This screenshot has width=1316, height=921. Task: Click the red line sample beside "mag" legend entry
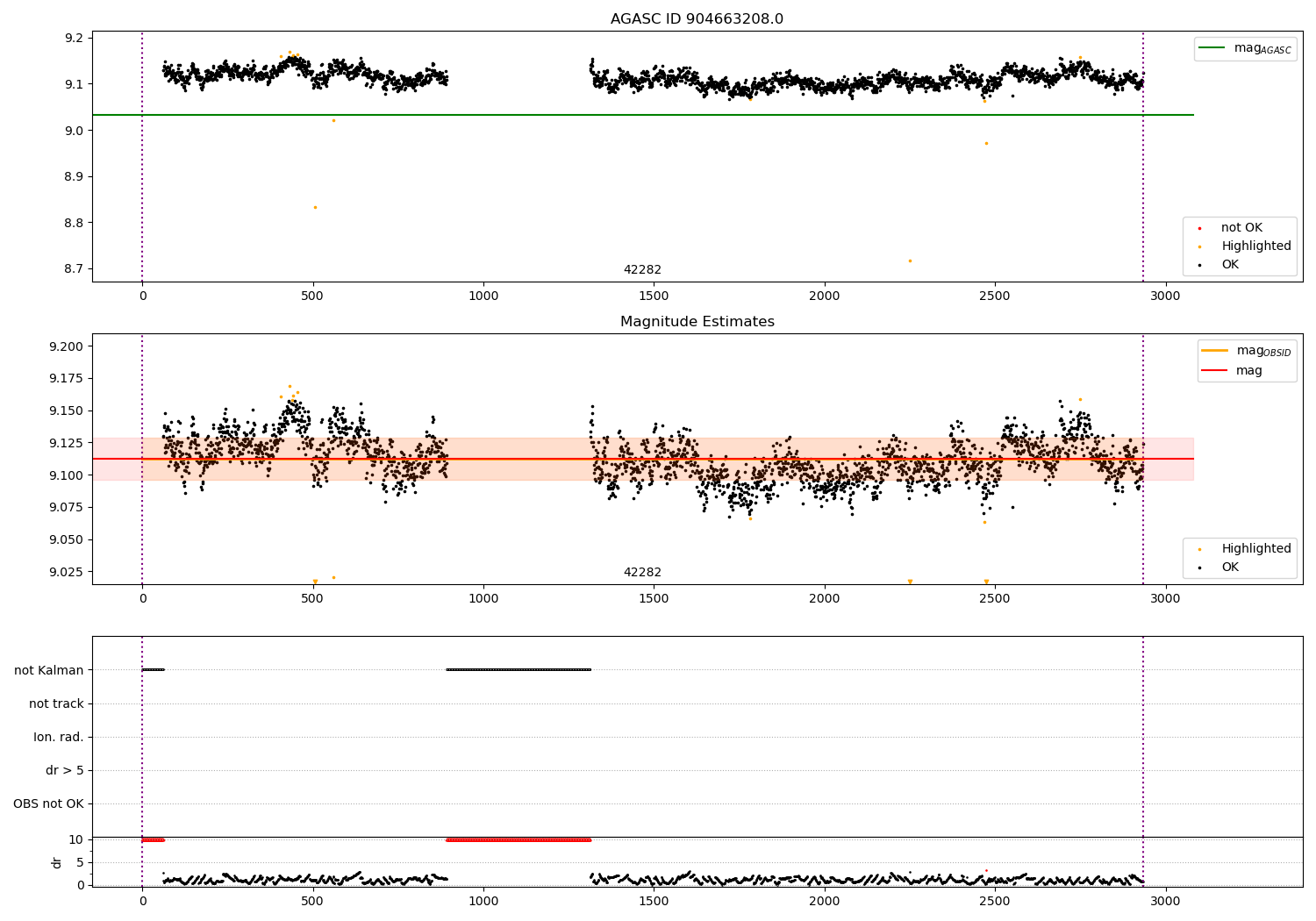click(1215, 371)
